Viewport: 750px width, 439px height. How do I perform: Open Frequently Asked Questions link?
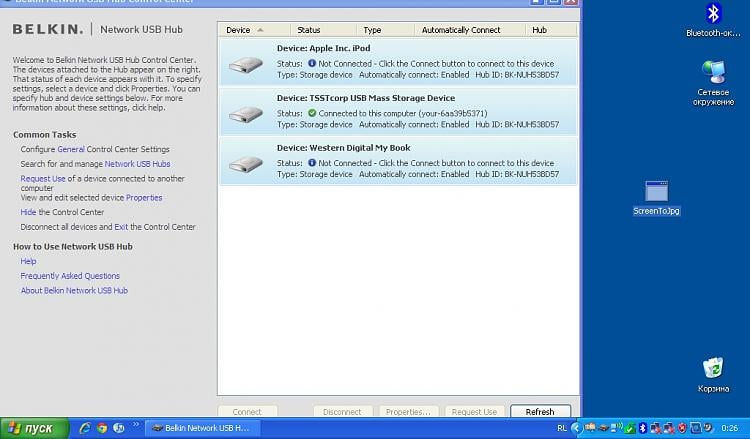click(70, 276)
